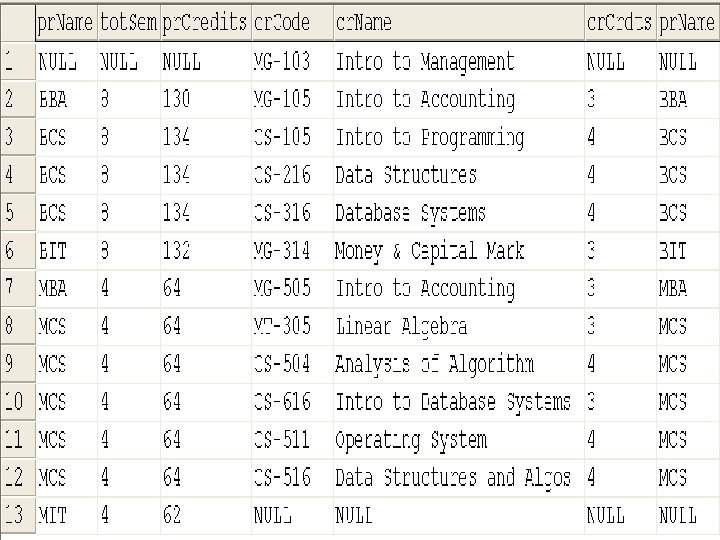Select the top-left corner select-all cell

coord(18,22)
